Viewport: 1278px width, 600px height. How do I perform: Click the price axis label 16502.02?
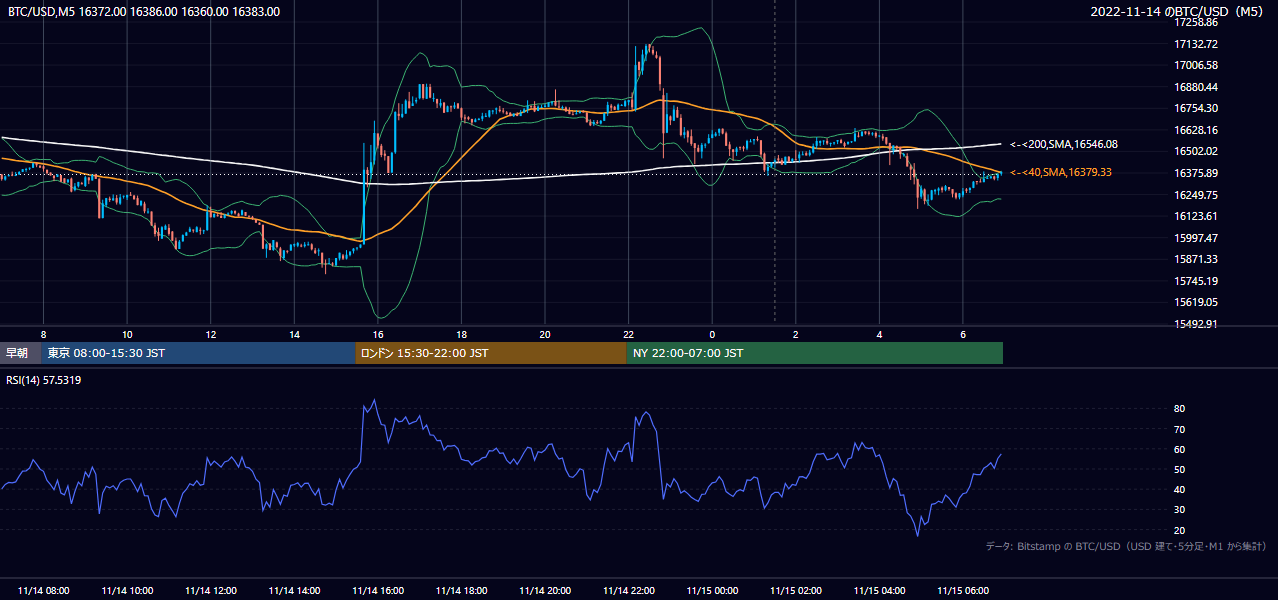[x=1196, y=152]
